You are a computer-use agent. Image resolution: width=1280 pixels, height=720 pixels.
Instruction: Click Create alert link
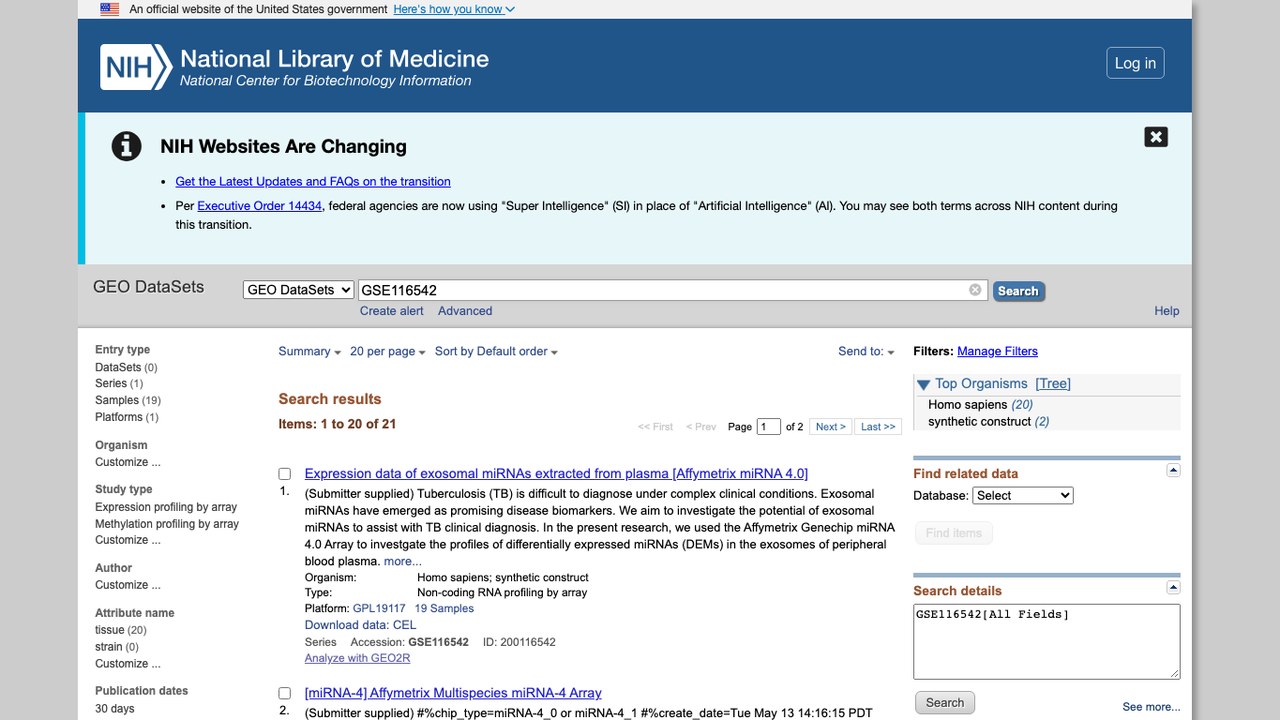pos(392,311)
